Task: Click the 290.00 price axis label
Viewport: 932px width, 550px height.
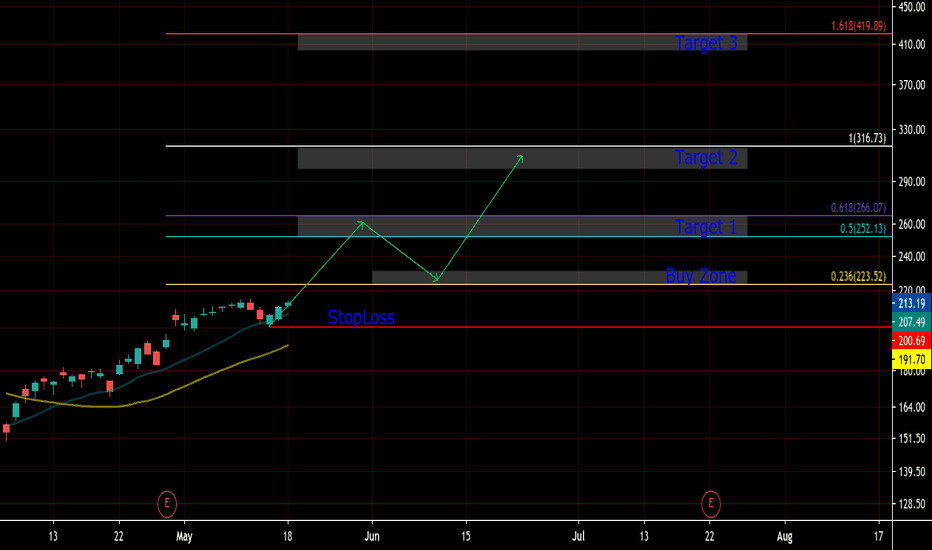Action: 912,181
